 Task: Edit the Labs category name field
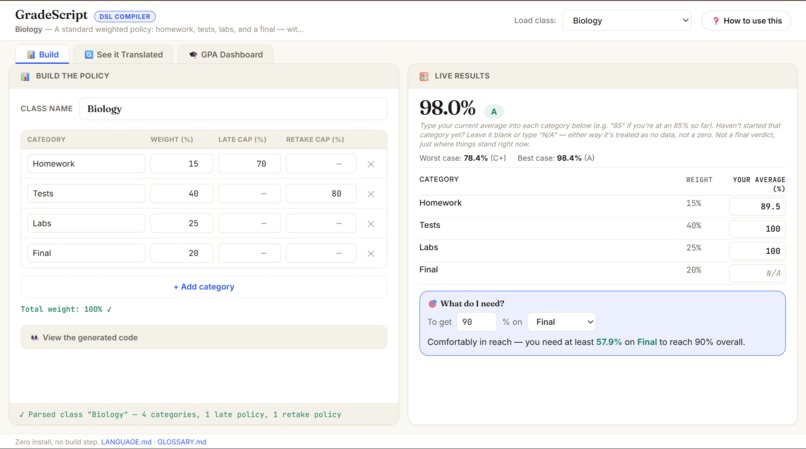click(86, 223)
